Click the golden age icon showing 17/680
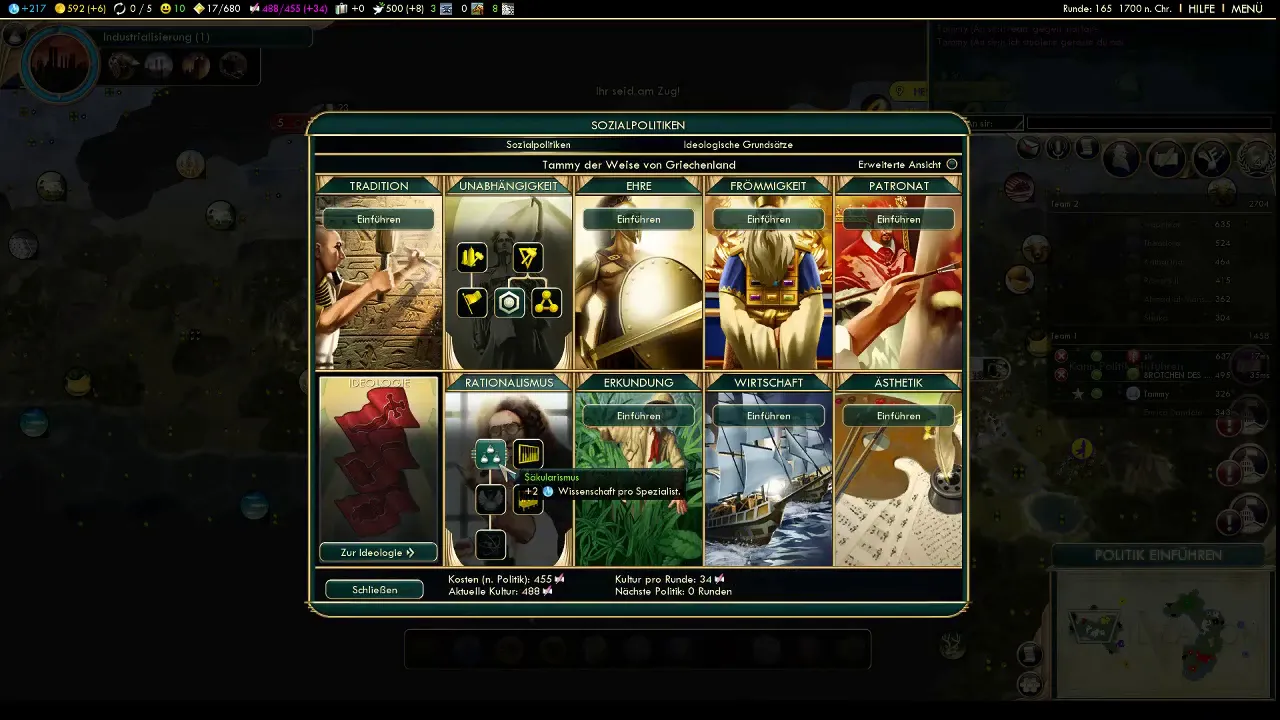This screenshot has width=1280, height=720. pos(198,9)
